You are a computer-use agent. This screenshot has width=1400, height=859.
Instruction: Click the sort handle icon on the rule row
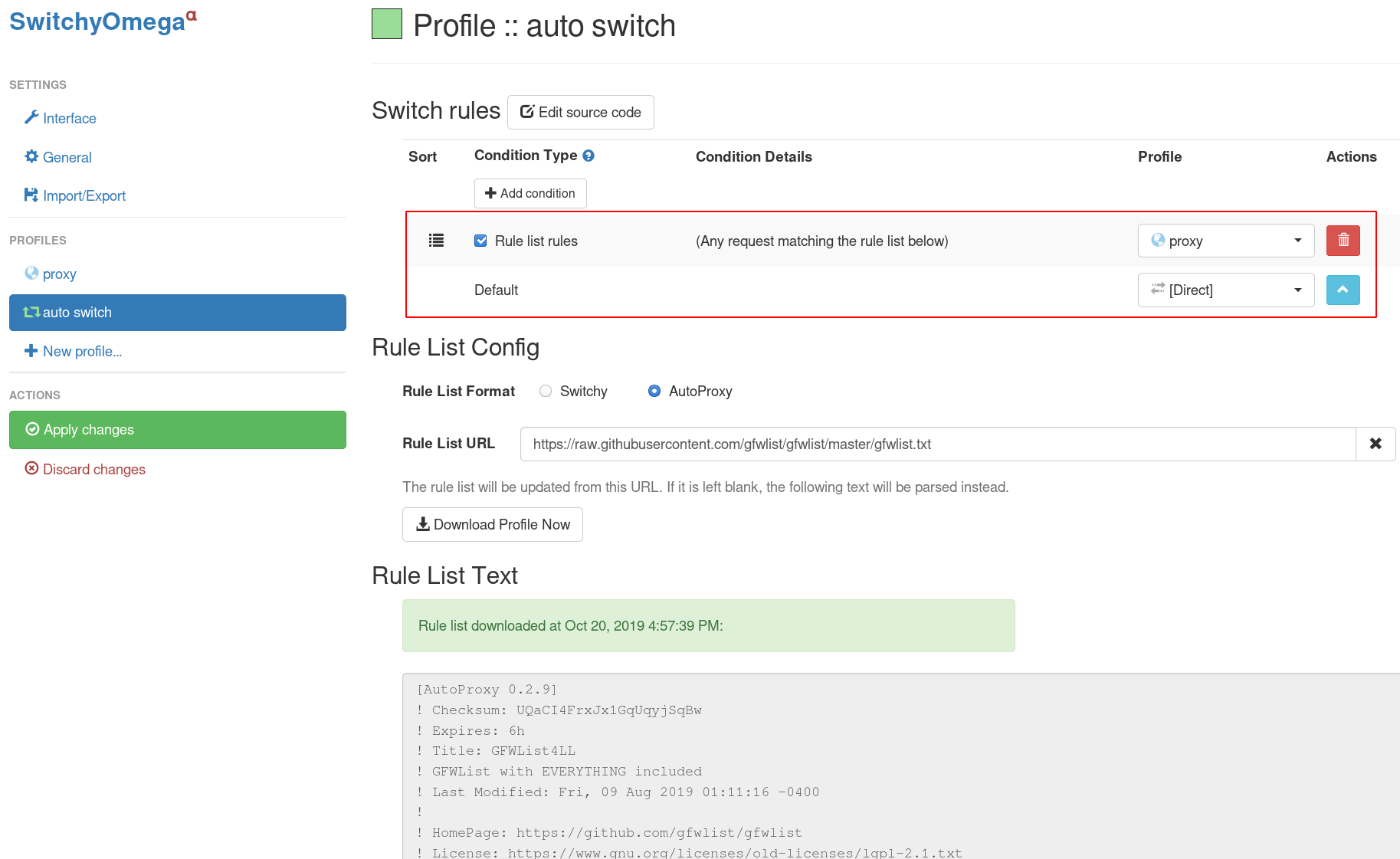coord(436,240)
